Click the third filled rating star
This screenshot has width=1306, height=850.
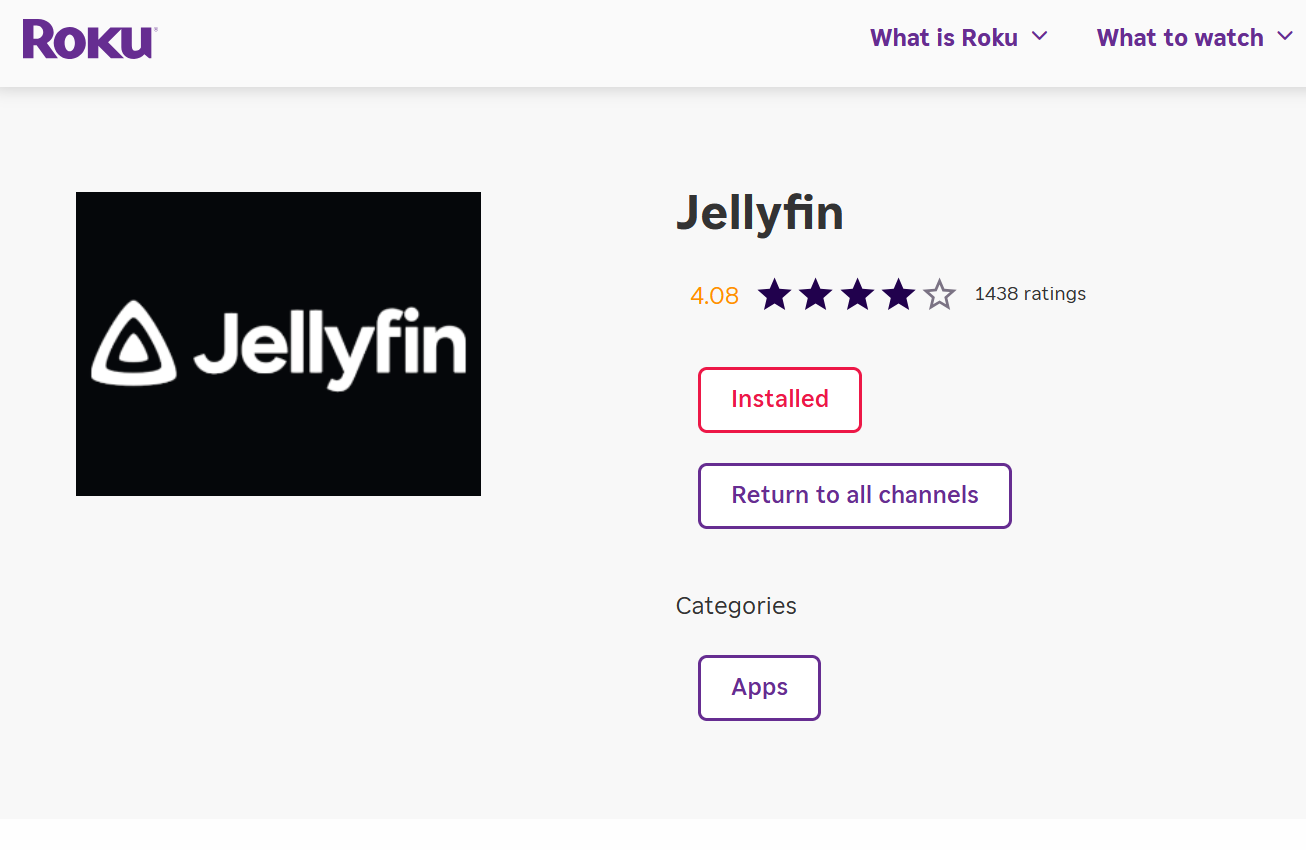(x=857, y=295)
